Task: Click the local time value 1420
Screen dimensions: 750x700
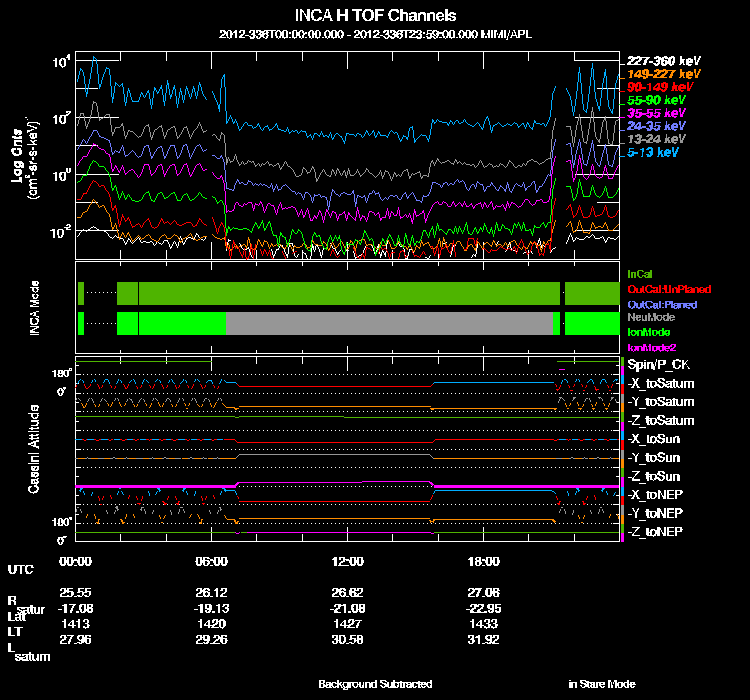Action: 211,624
